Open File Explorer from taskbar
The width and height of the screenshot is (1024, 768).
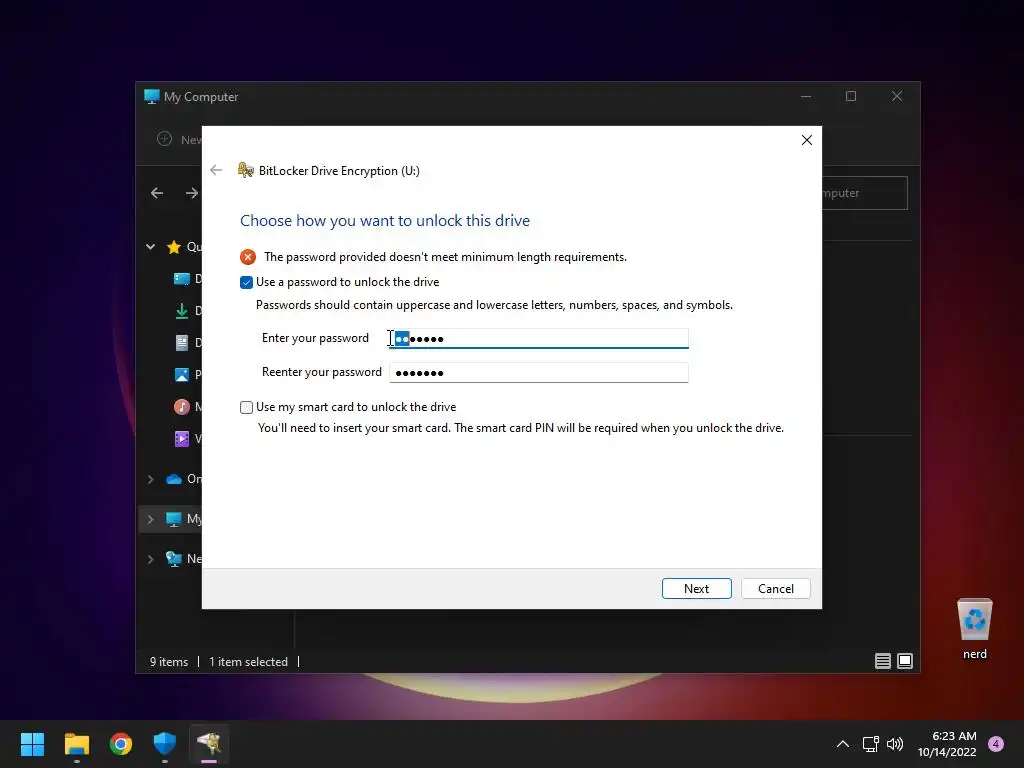pos(76,744)
